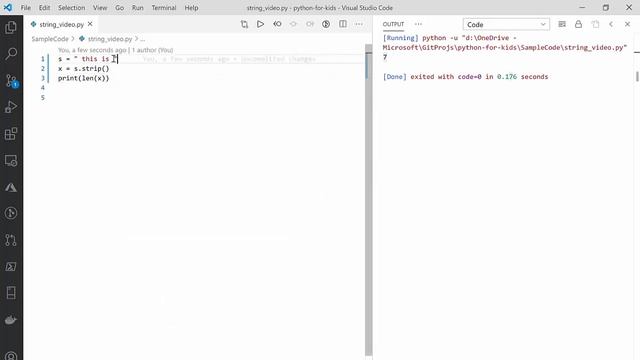Clear the output panel

[x=562, y=24]
